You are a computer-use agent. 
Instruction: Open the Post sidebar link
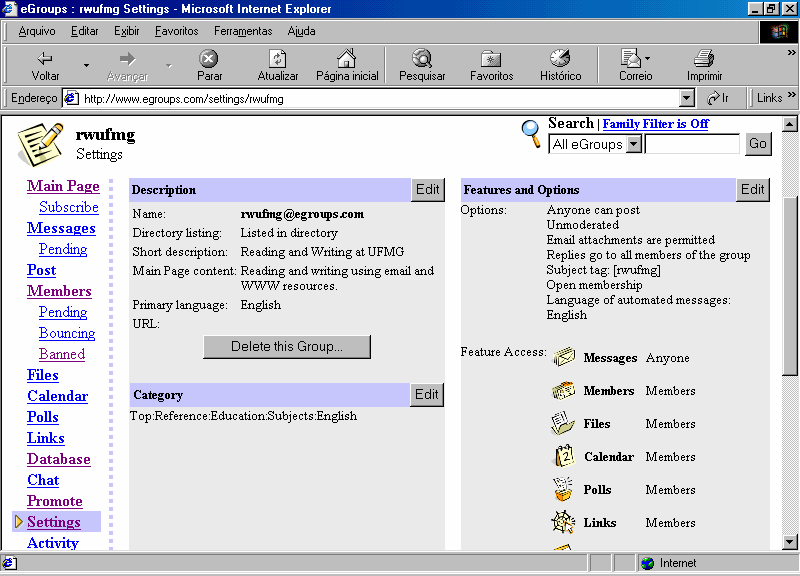point(41,270)
